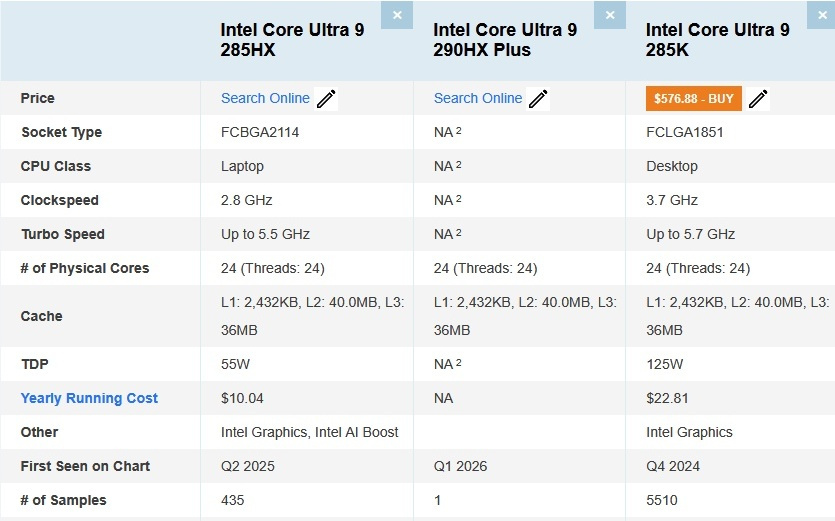Select the 3.7 GHz clockspeed value
Image resolution: width=835 pixels, height=521 pixels.
point(672,200)
